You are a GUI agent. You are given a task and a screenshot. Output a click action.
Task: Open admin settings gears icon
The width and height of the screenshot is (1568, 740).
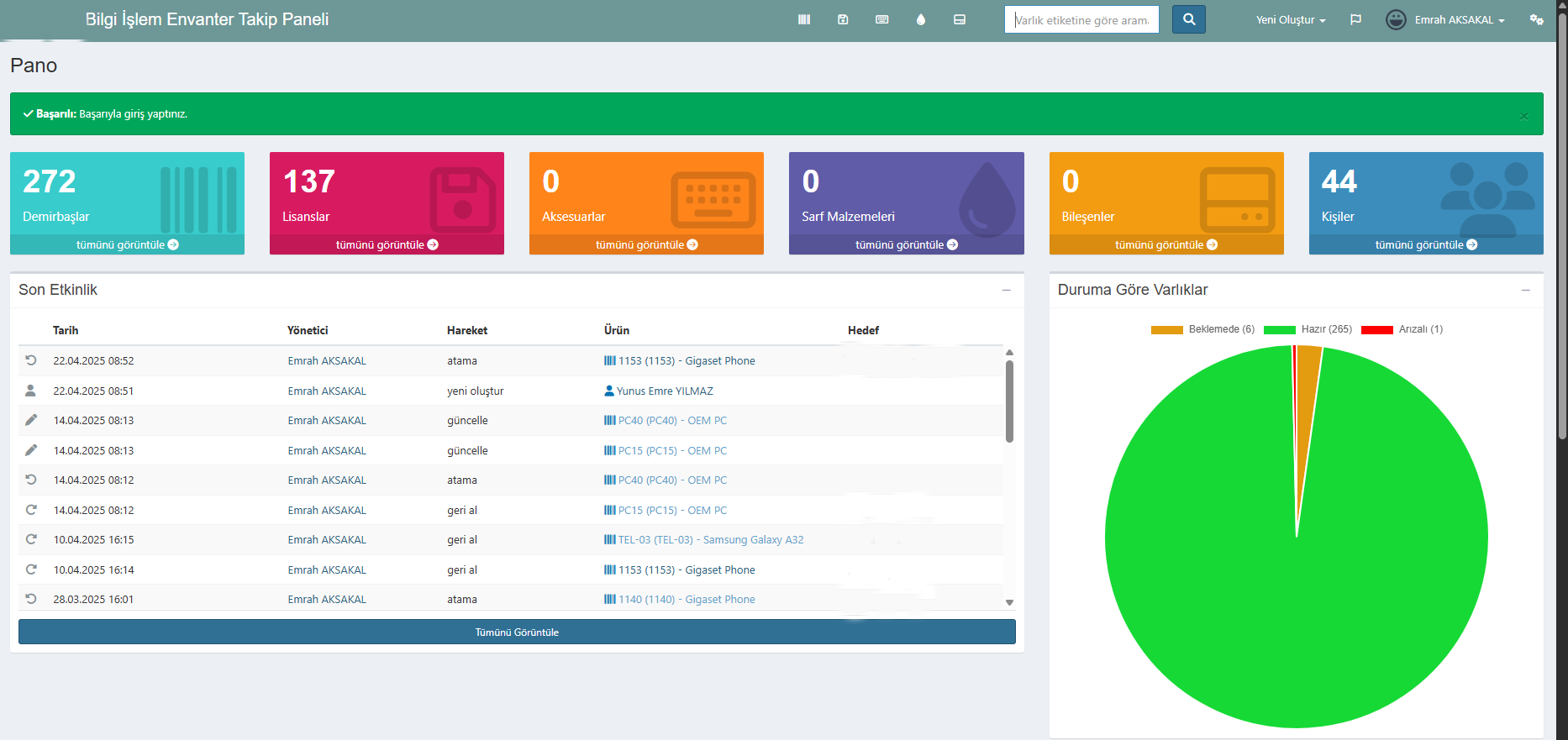1536,19
